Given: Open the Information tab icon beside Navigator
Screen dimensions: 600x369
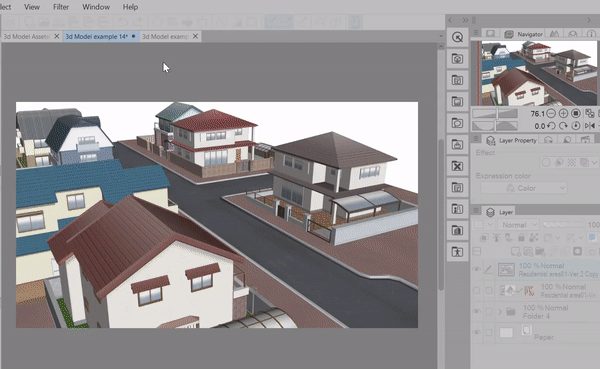Looking at the screenshot, I should click(591, 34).
